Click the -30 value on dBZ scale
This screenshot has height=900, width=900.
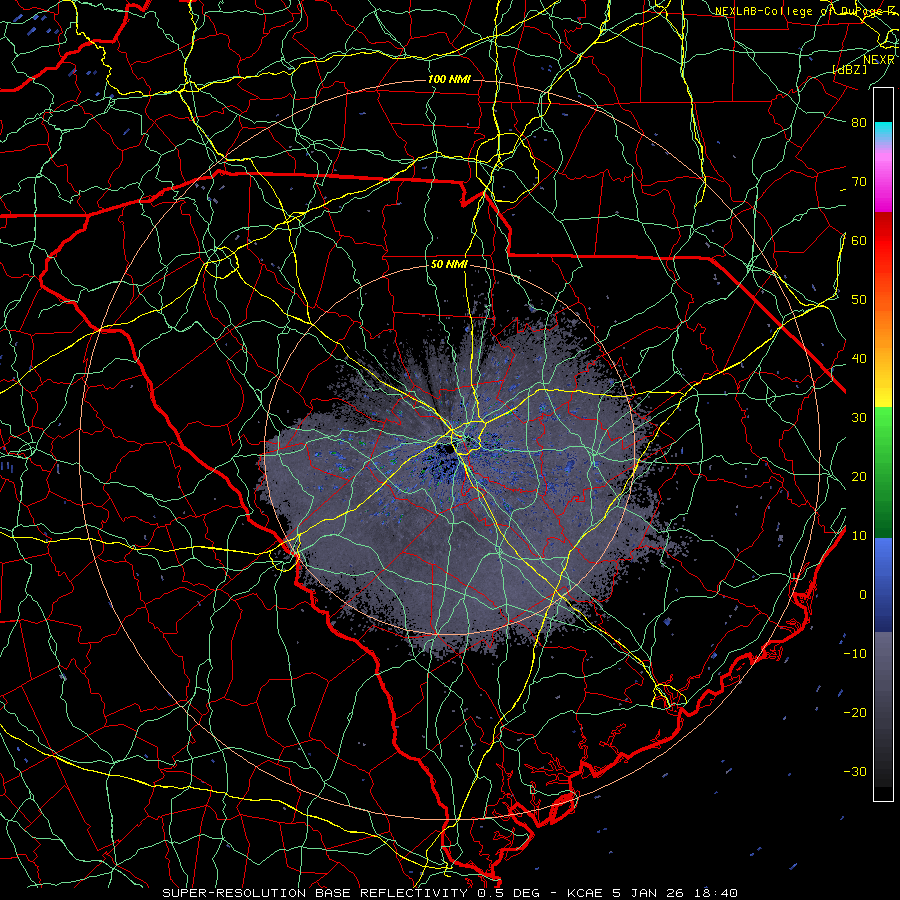(x=855, y=772)
